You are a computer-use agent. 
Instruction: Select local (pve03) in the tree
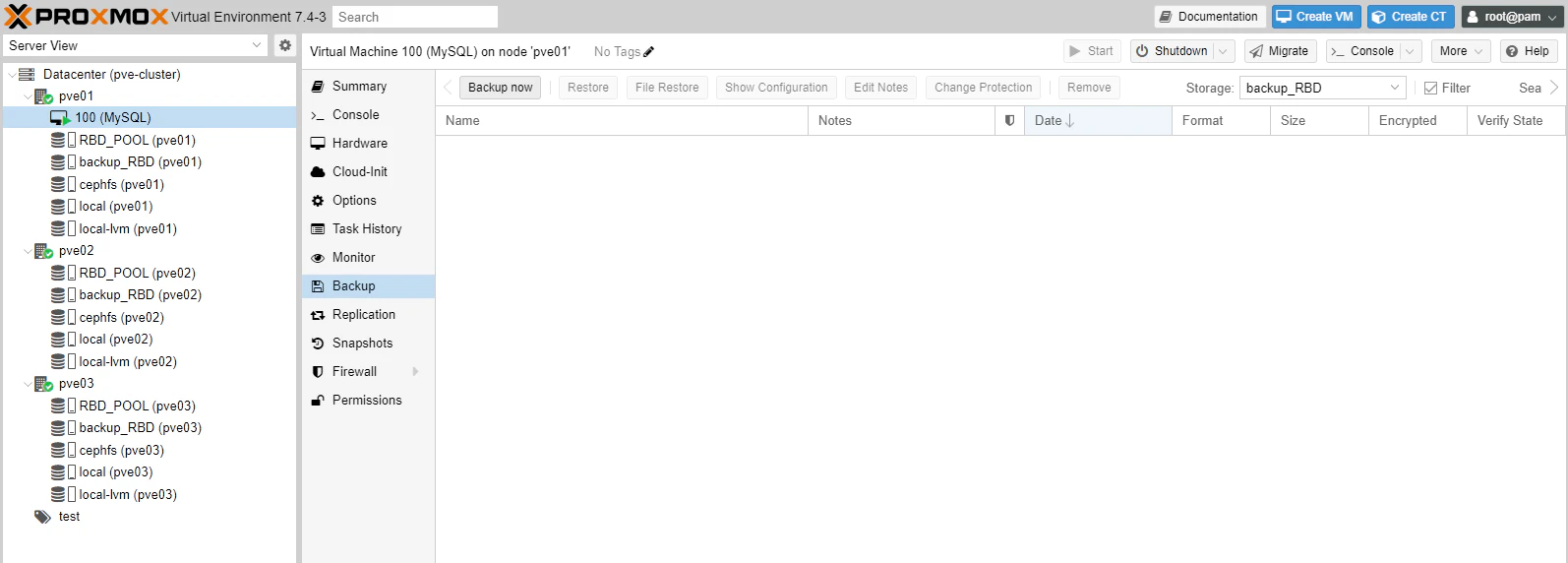tap(116, 471)
